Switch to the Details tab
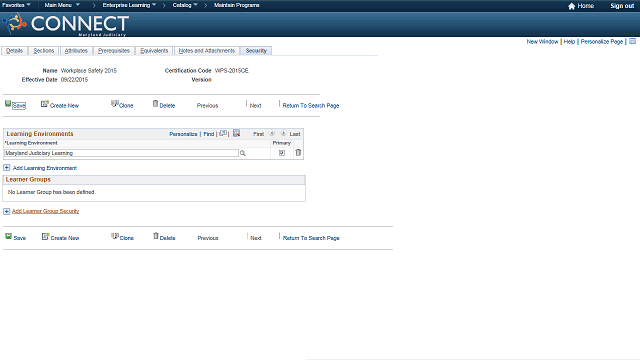The image size is (640, 360). [x=14, y=51]
